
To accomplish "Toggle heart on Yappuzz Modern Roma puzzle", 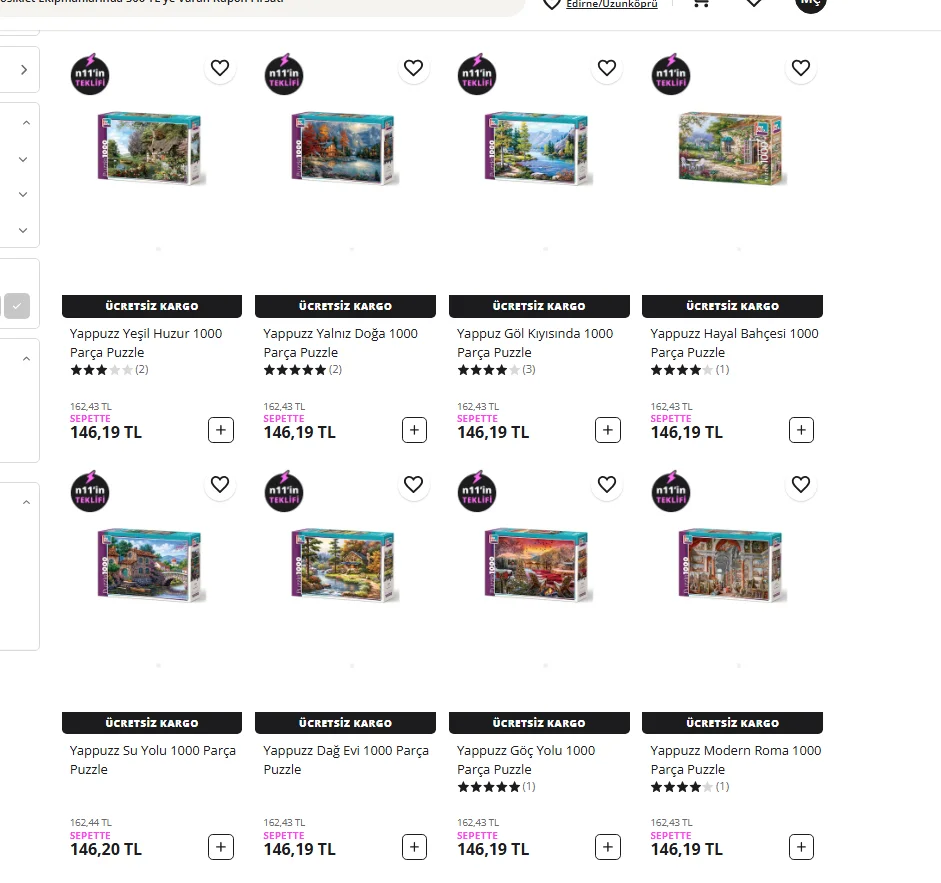I will click(800, 485).
